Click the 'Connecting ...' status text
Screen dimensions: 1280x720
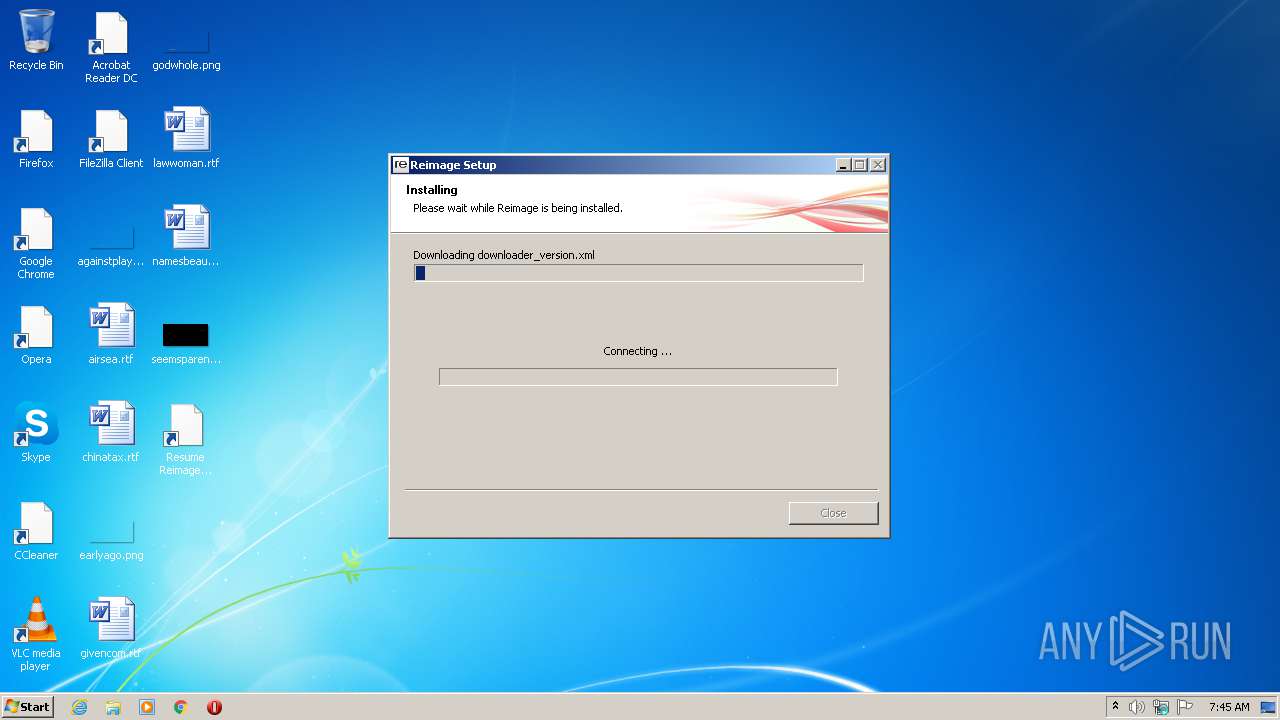coord(638,351)
